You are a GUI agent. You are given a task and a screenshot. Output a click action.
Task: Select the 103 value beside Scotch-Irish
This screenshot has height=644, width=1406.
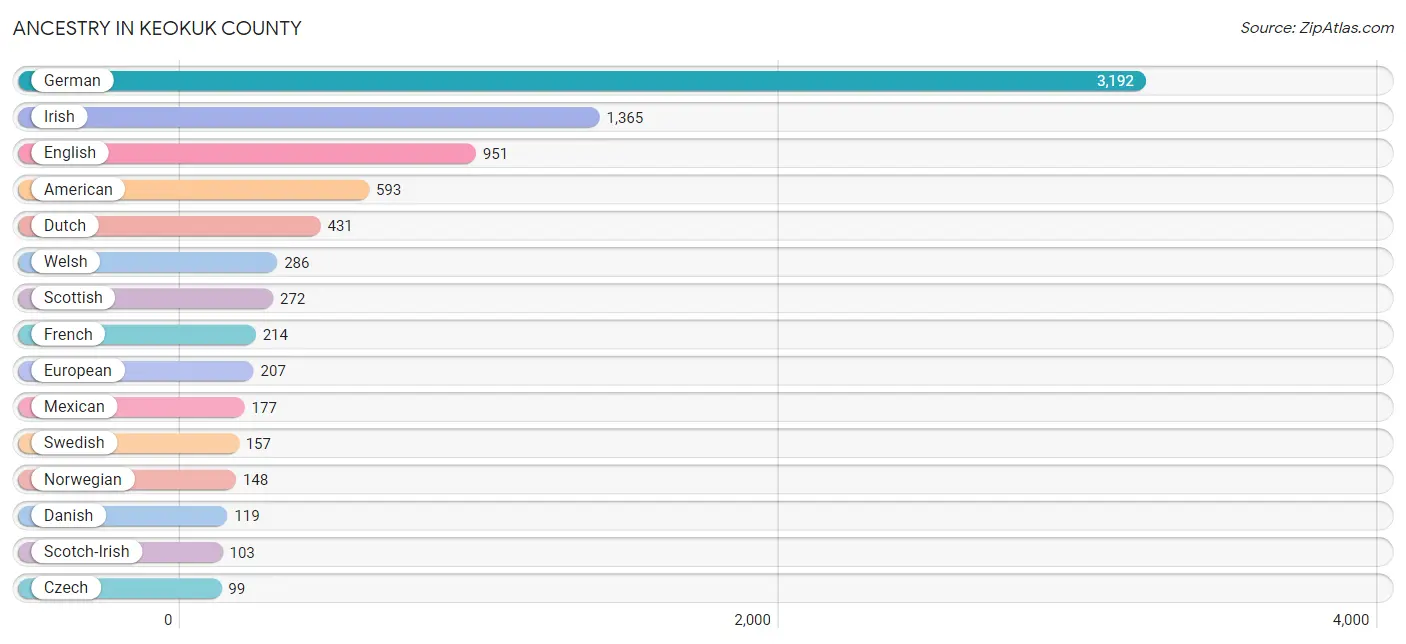click(242, 553)
